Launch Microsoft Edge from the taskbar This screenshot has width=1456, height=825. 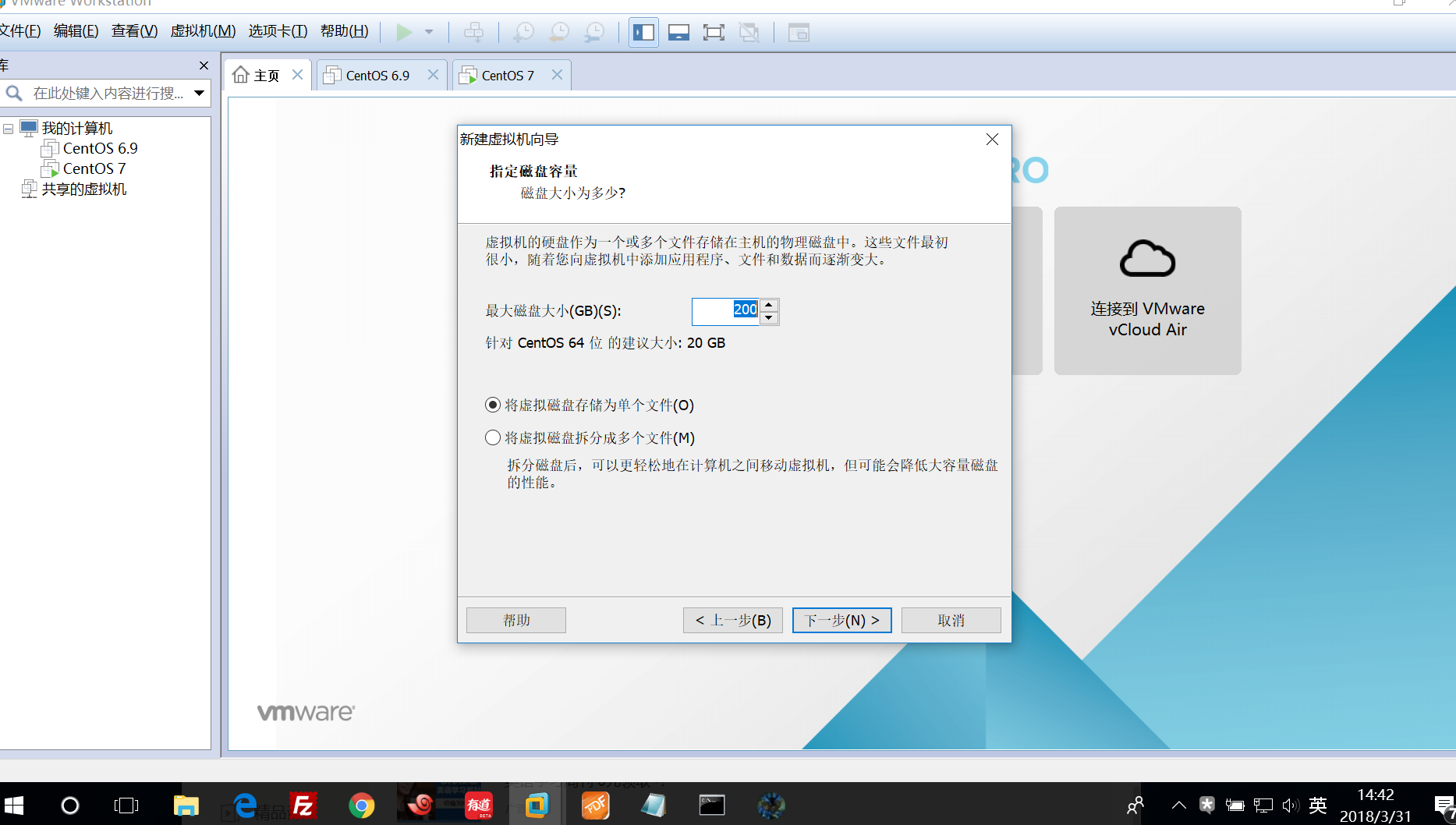point(245,806)
